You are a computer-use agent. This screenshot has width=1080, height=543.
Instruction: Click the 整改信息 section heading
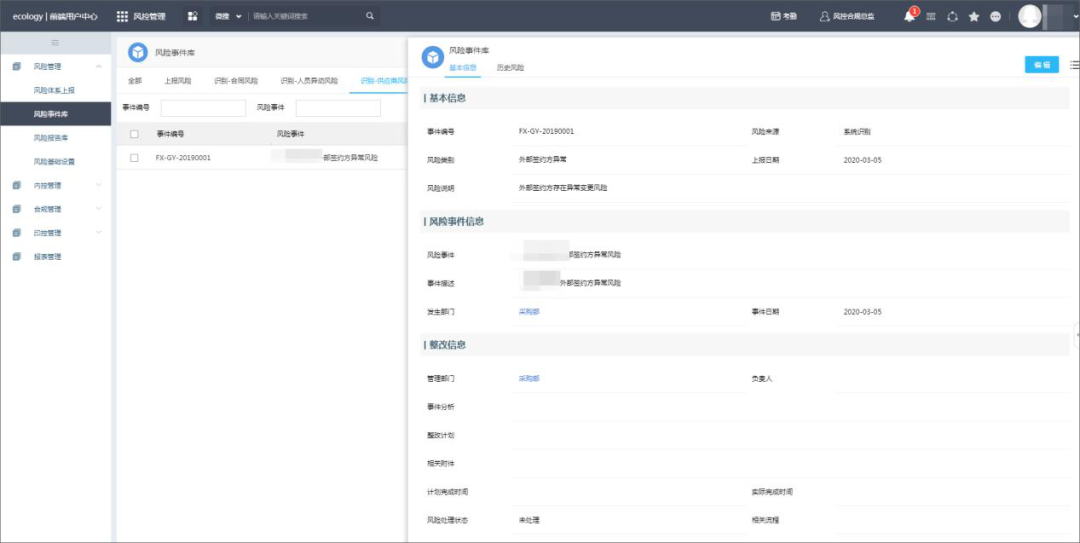(x=448, y=345)
